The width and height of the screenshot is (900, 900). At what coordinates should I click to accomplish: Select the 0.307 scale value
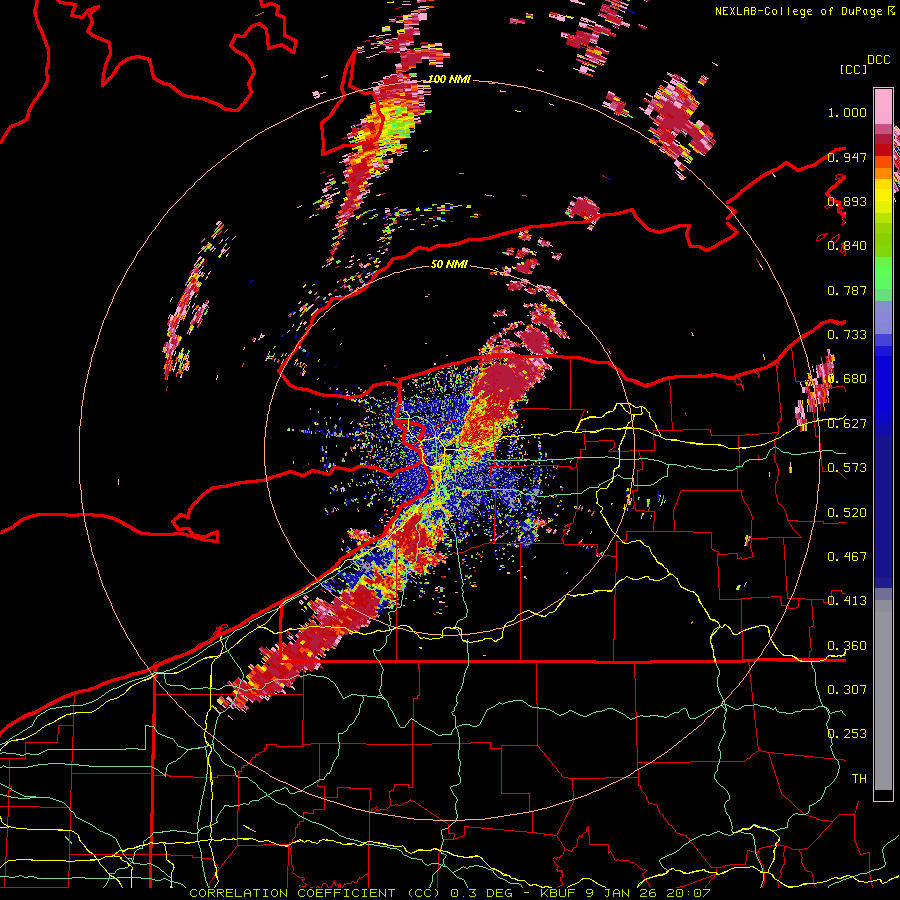click(847, 689)
